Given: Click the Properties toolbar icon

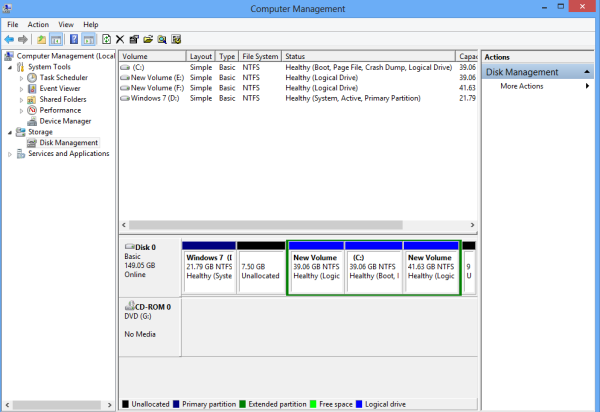Looking at the screenshot, I should point(134,40).
